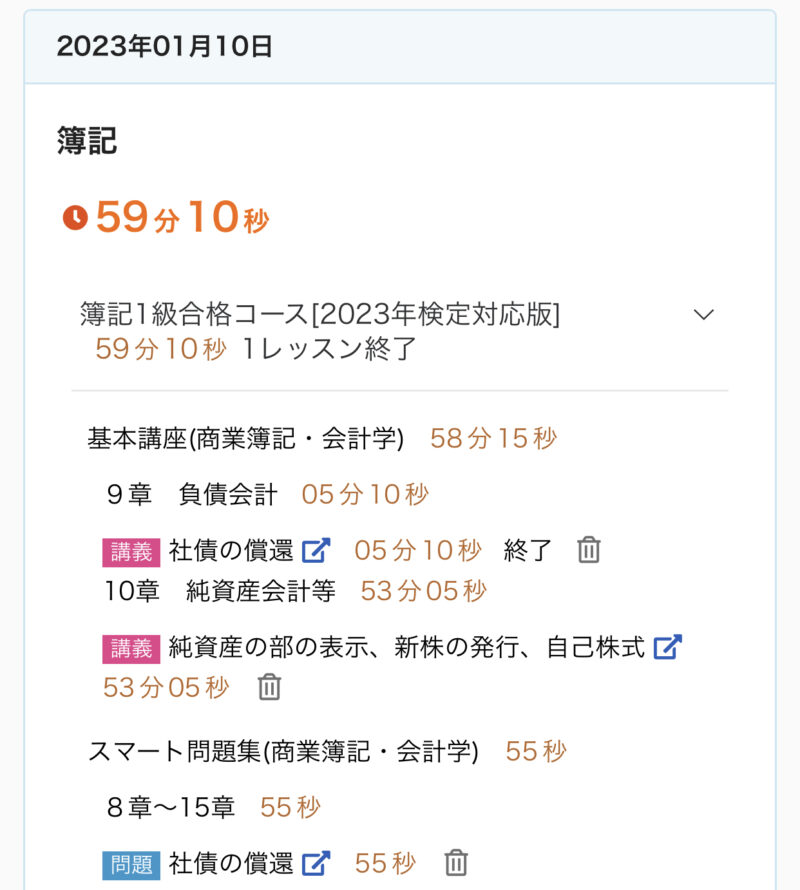Select 基本講座(商業簿記・会計学) section
800x890 pixels.
(246, 438)
